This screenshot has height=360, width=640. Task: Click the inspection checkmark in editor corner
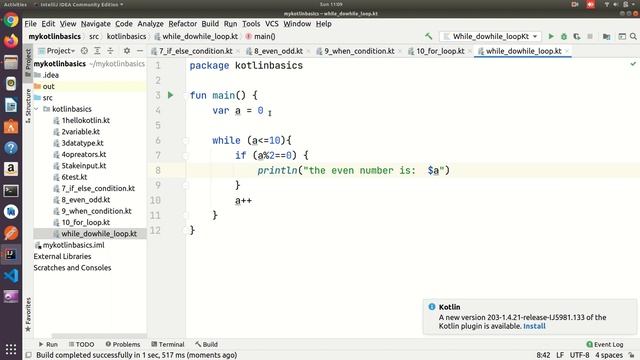(633, 64)
